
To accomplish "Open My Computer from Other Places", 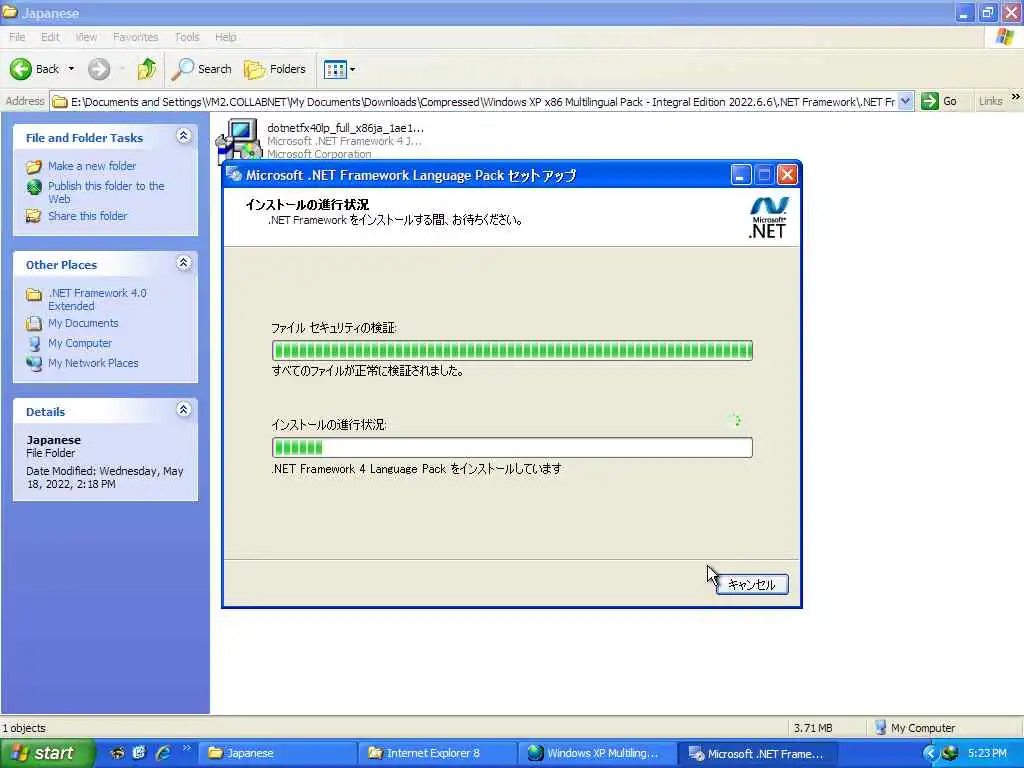I will coord(80,343).
